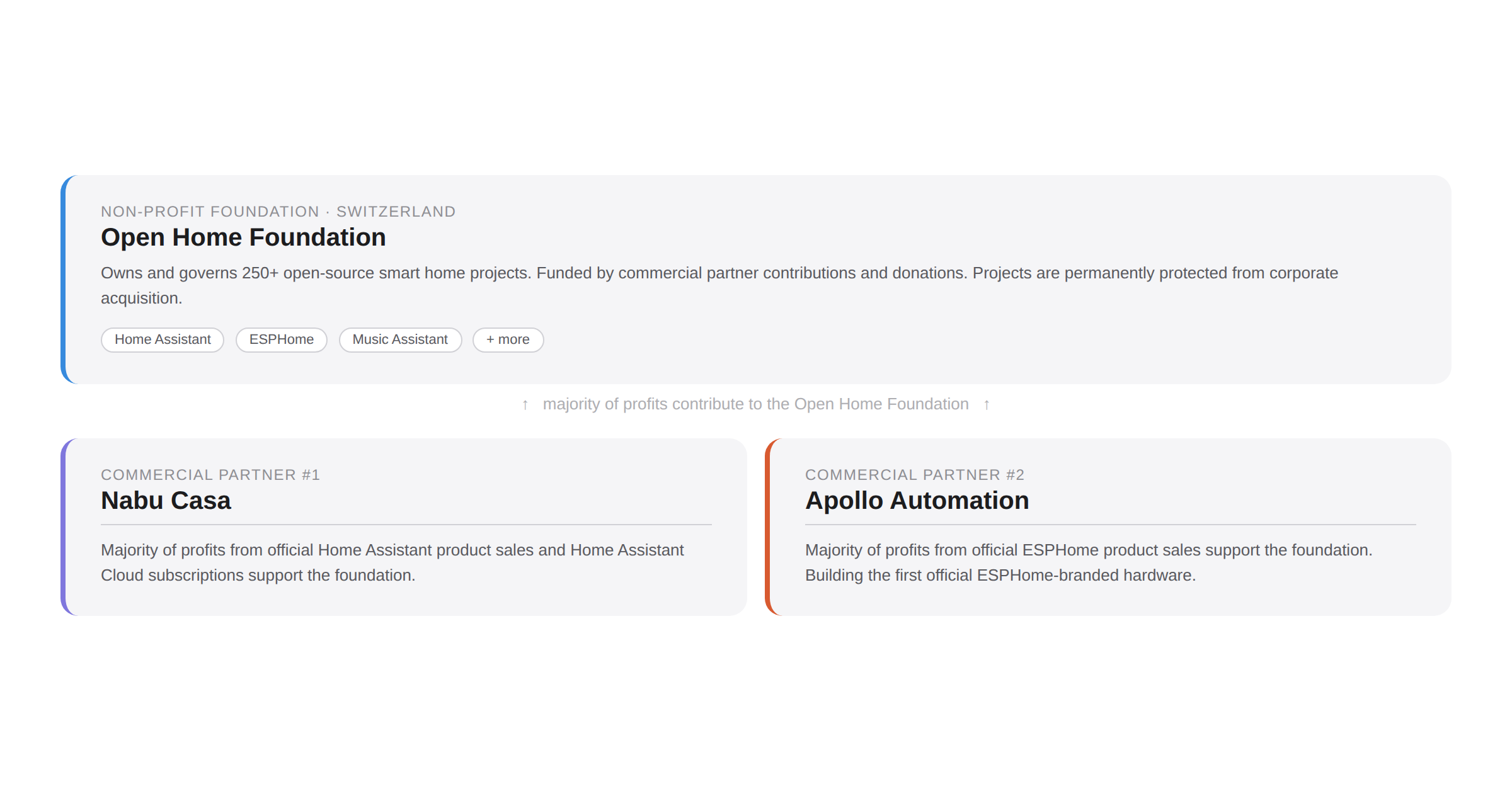Click the blue accent bar on foundation card
Viewport: 1512px width, 791px height.
pyautogui.click(x=66, y=280)
